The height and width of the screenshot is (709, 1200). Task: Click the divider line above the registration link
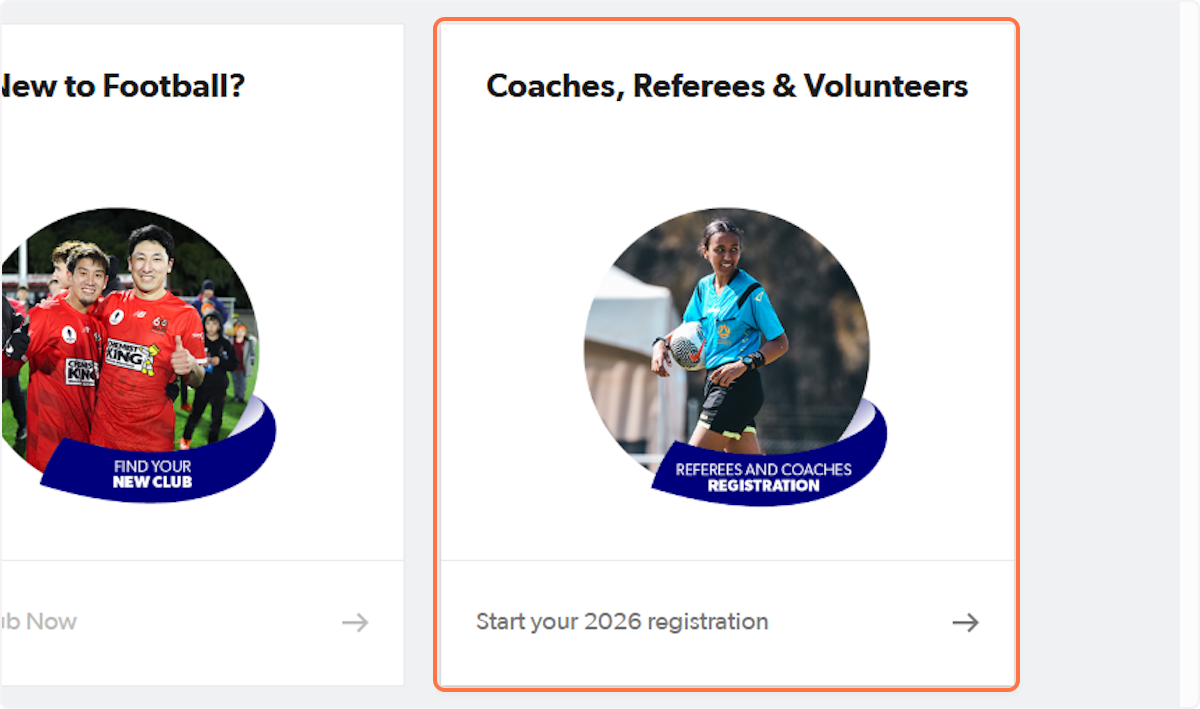[x=726, y=562]
